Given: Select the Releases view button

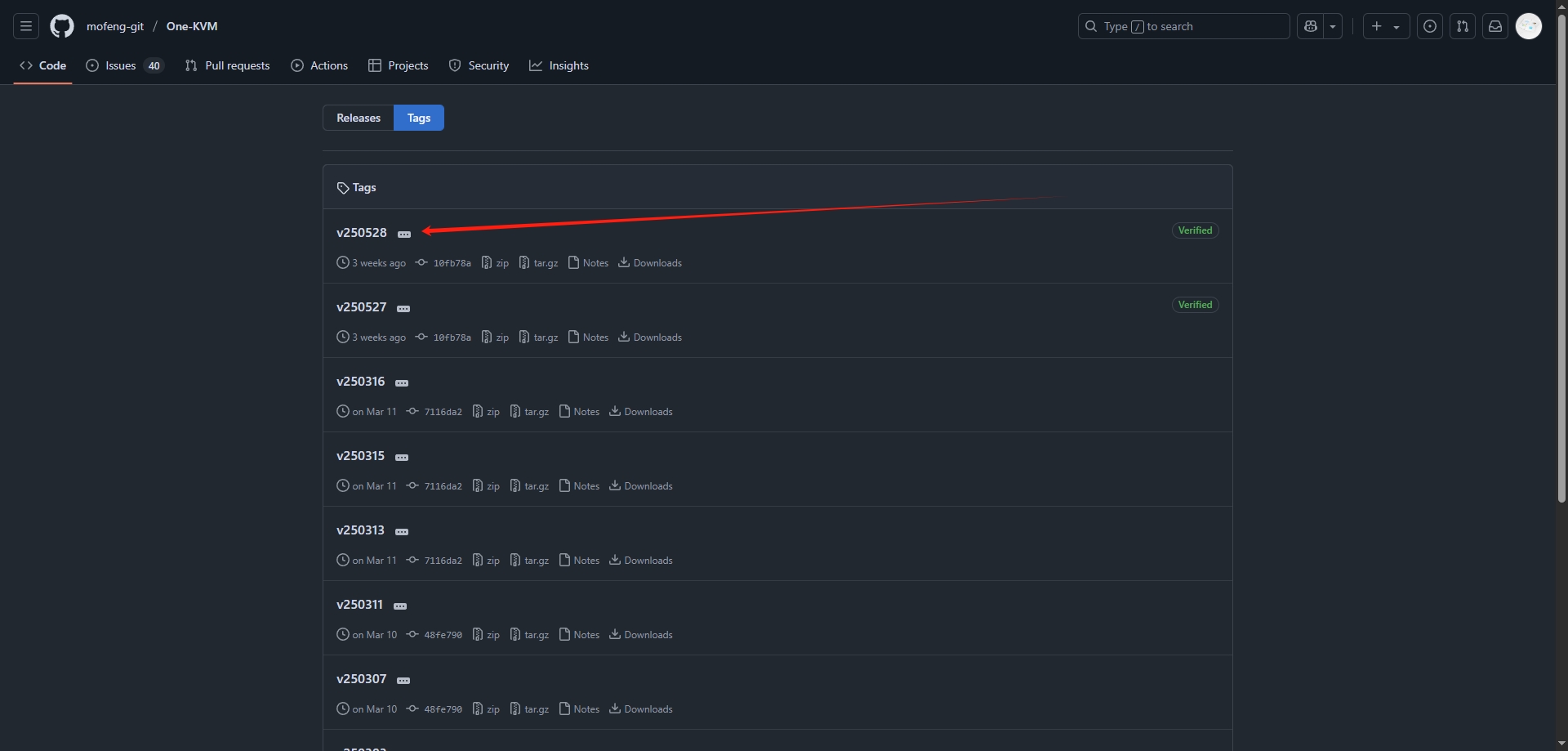Looking at the screenshot, I should pos(359,118).
